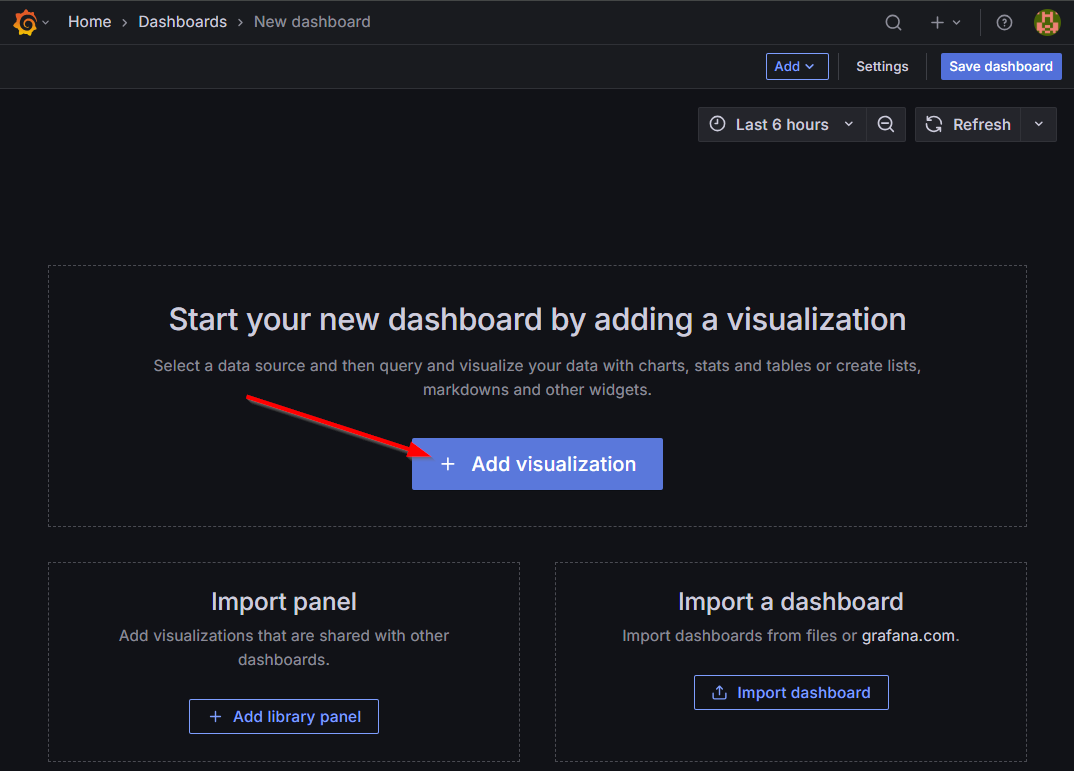Image resolution: width=1074 pixels, height=771 pixels.
Task: Zoom out the time range with magnifier icon
Action: pyautogui.click(x=886, y=124)
